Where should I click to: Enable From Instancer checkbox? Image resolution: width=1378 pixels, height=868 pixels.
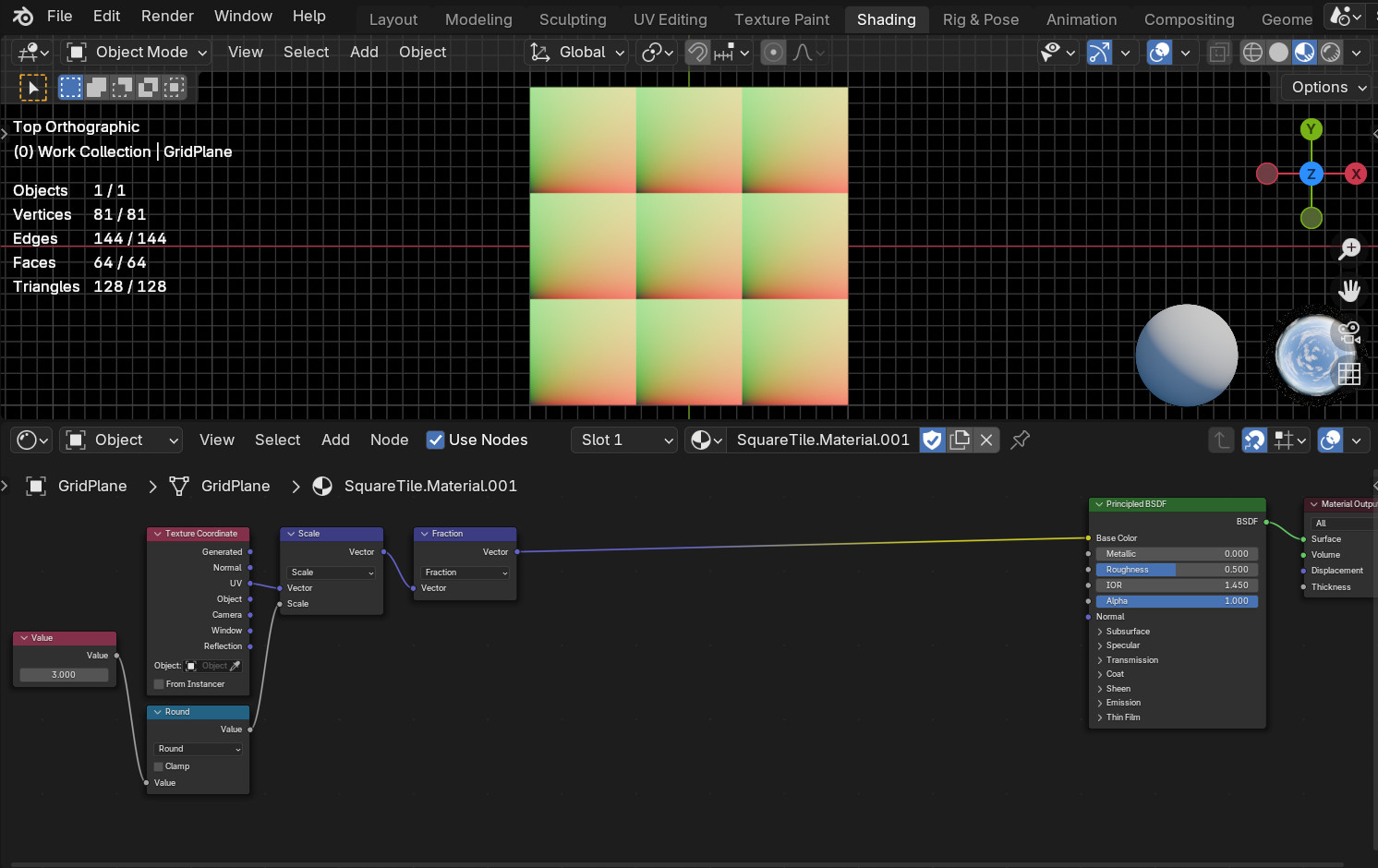[159, 684]
